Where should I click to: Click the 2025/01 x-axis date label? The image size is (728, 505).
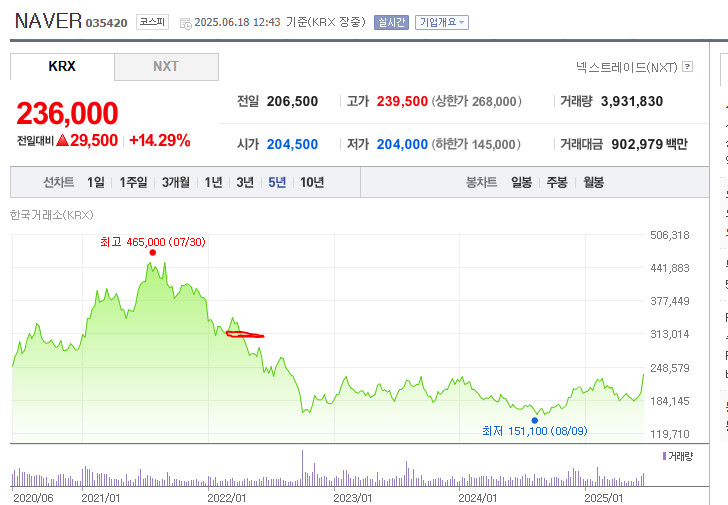click(x=604, y=498)
